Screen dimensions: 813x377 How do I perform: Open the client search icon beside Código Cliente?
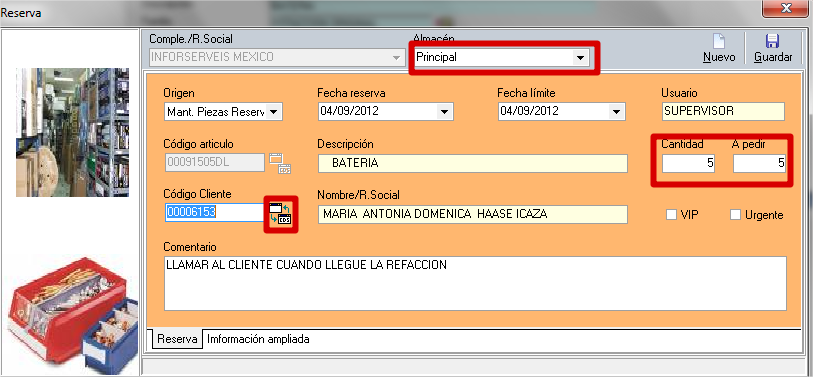click(281, 214)
